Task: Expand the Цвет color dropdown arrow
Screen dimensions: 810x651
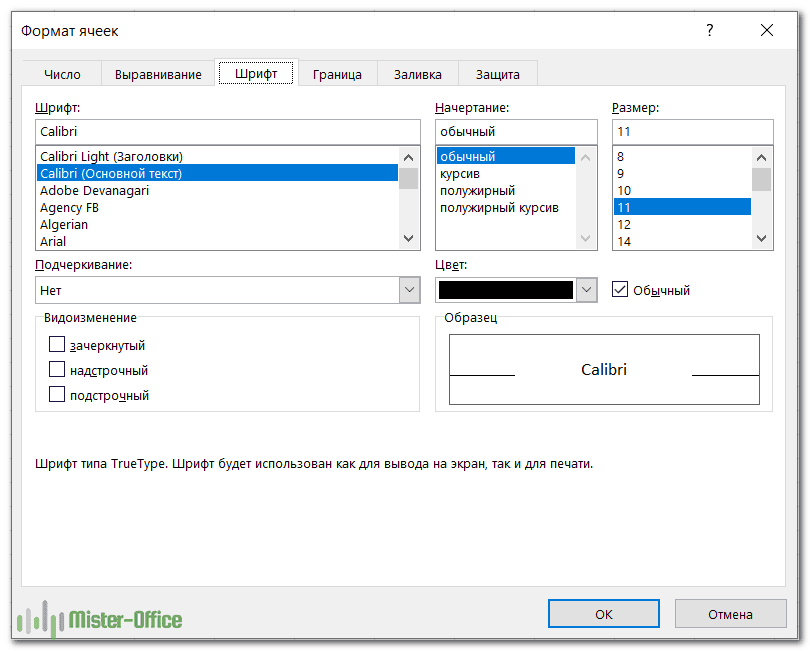Action: pyautogui.click(x=587, y=290)
